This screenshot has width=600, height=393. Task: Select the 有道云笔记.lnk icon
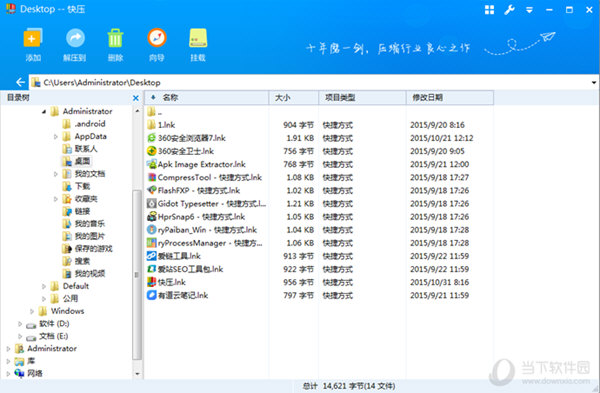point(152,295)
